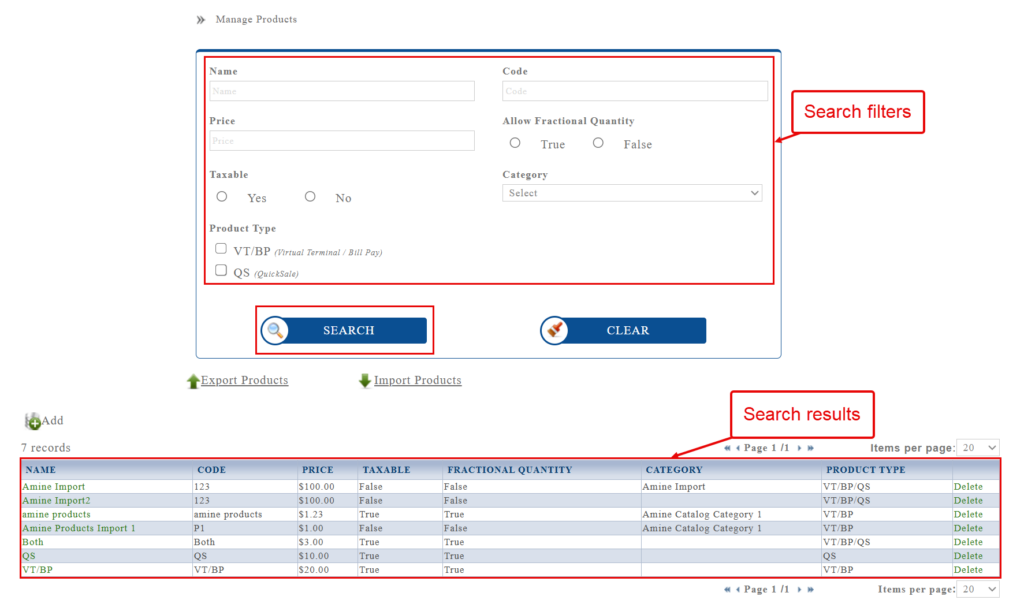This screenshot has height=615, width=1024.
Task: Check the VT/BP product type checkbox
Action: click(x=221, y=249)
